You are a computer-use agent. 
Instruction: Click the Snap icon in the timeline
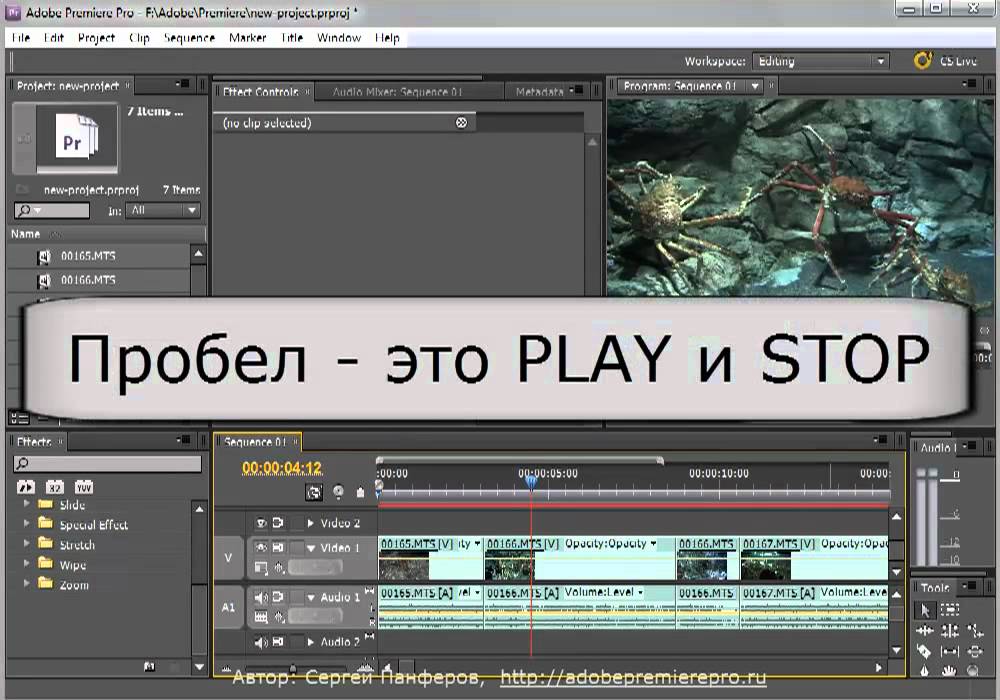pyautogui.click(x=314, y=492)
